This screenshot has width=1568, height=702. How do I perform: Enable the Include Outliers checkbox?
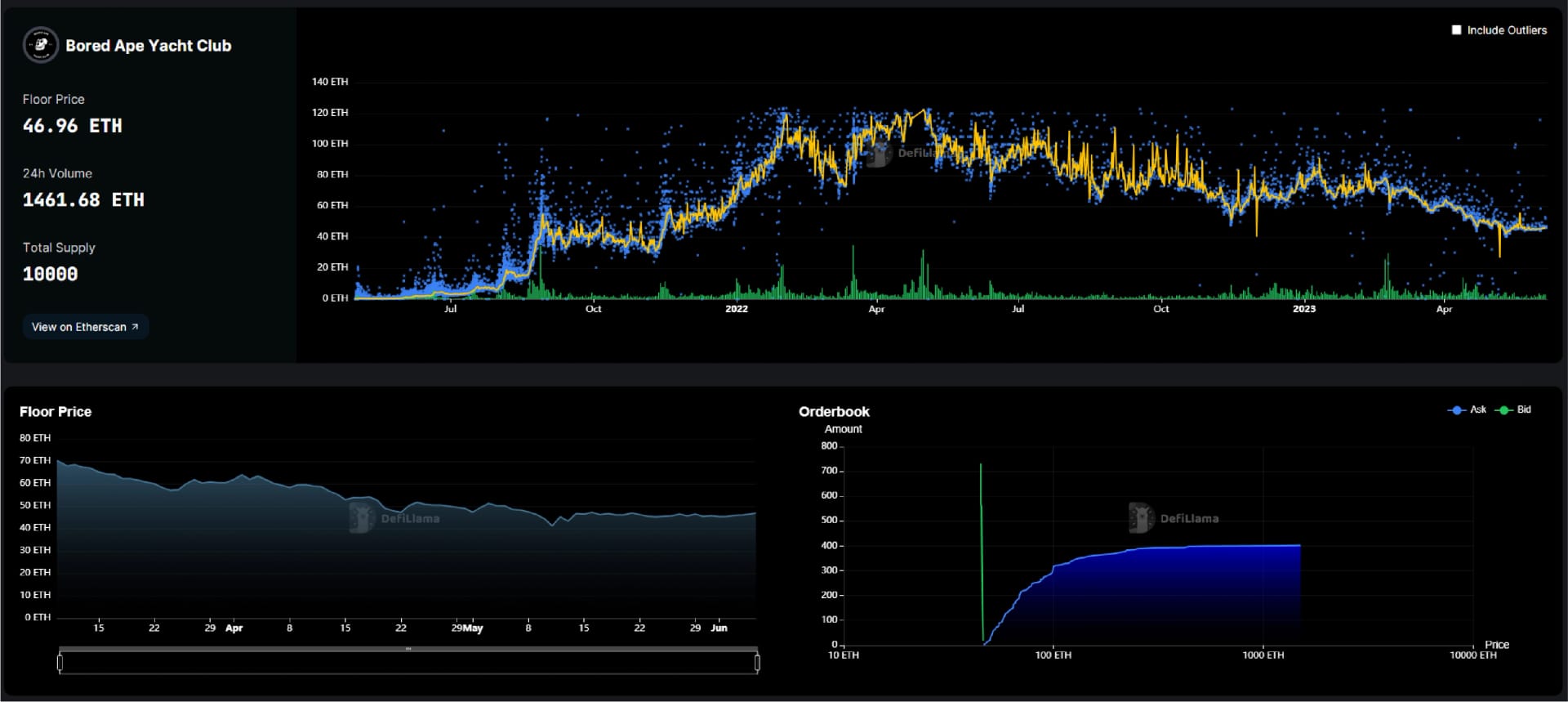pyautogui.click(x=1456, y=30)
